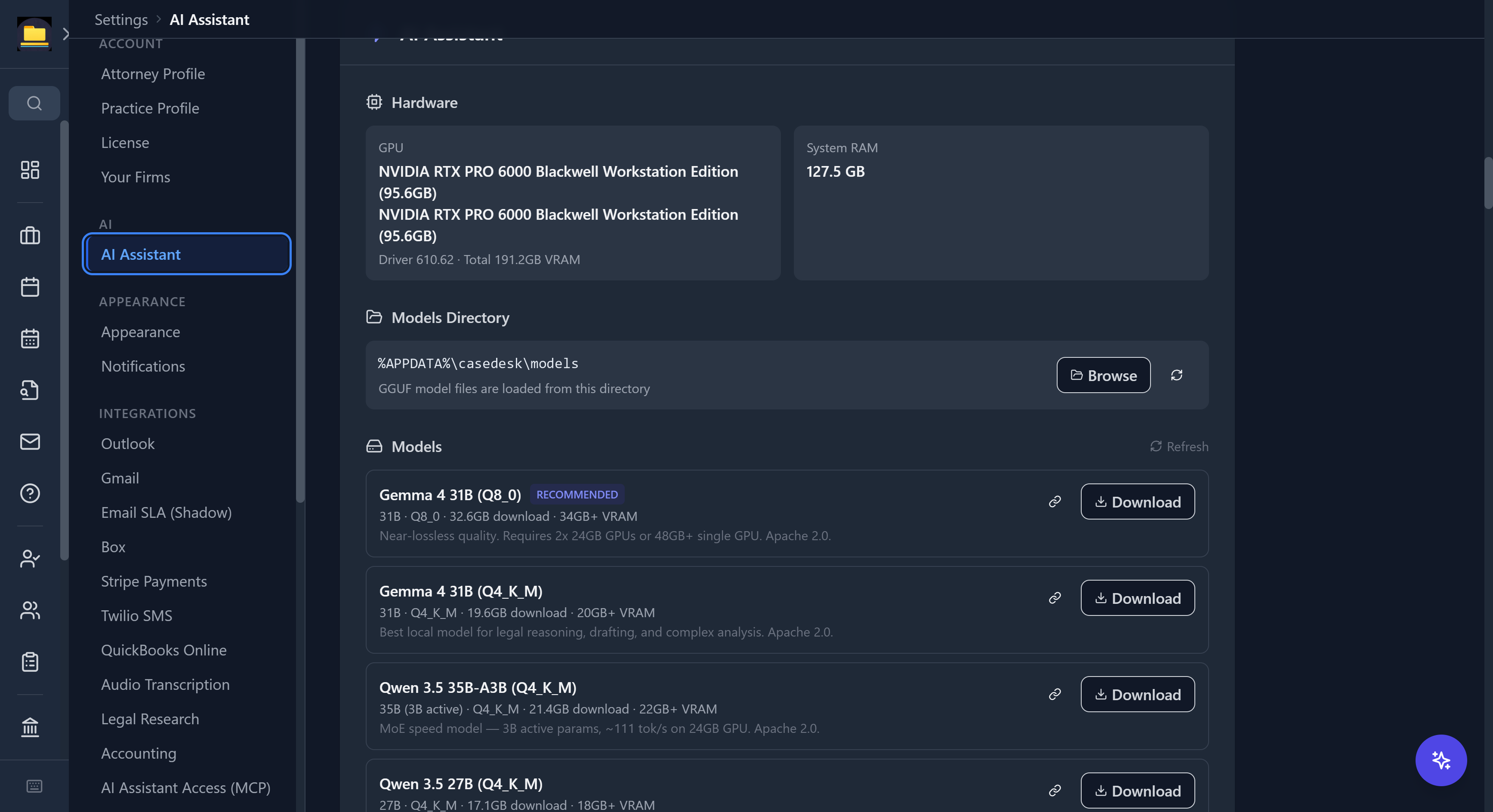
Task: Open the user check icon
Action: coord(30,558)
